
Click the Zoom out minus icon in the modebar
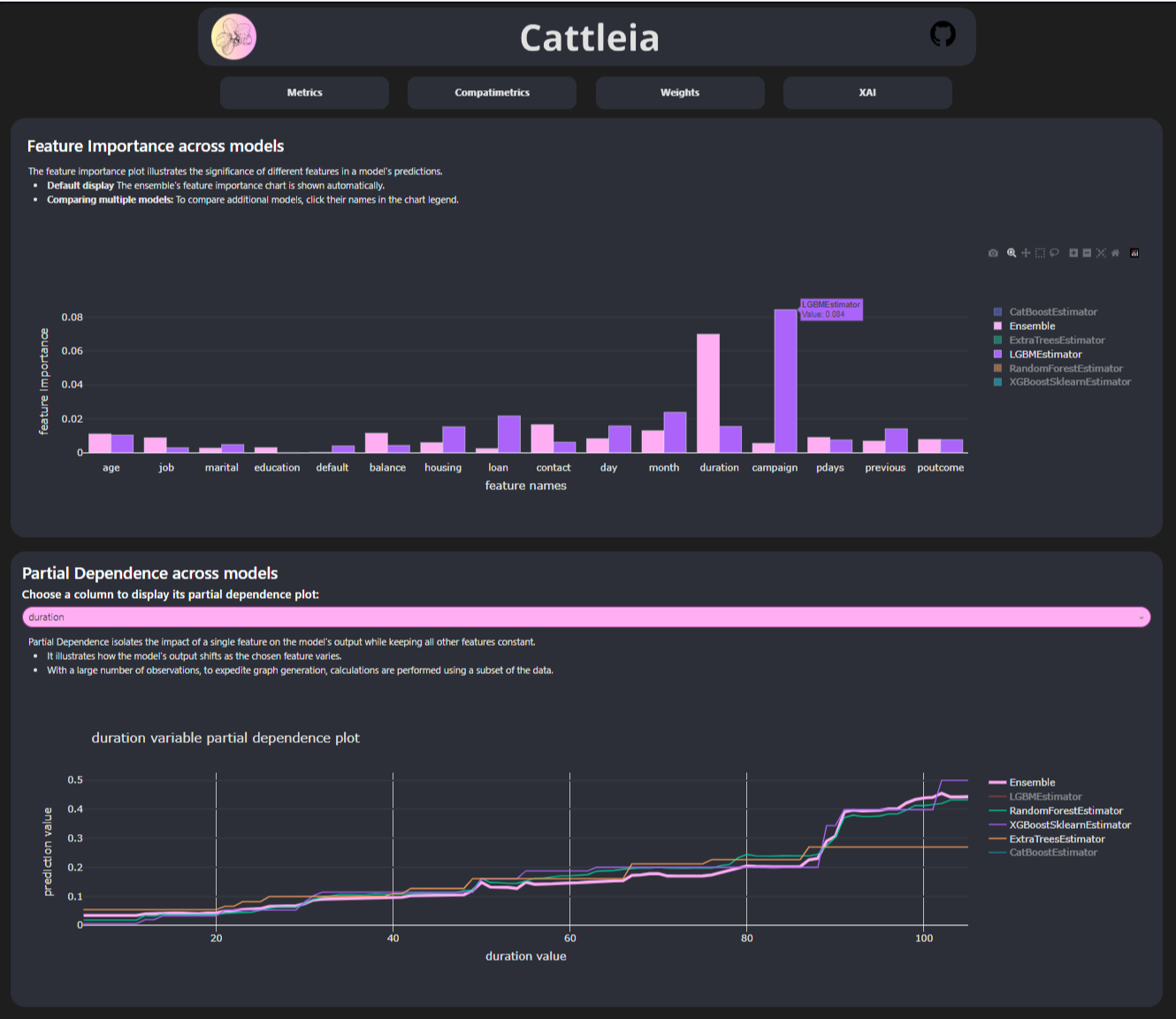[x=1087, y=253]
